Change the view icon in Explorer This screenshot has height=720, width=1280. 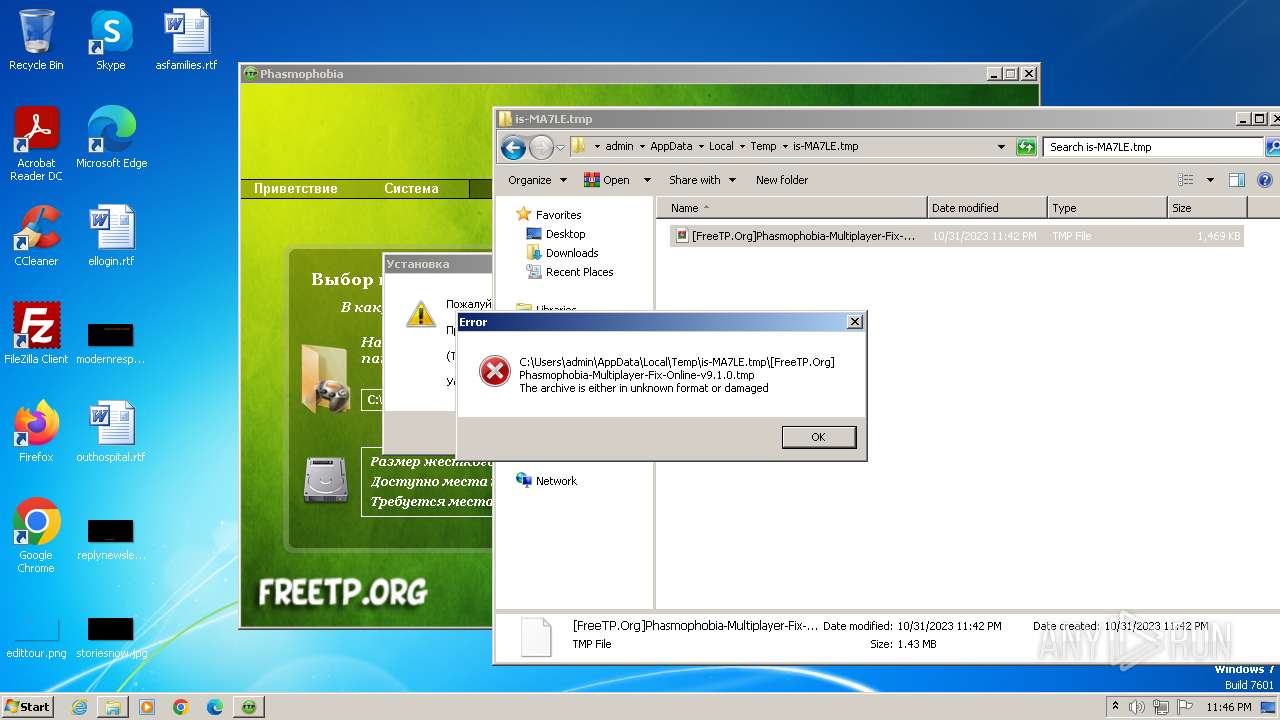point(1186,180)
